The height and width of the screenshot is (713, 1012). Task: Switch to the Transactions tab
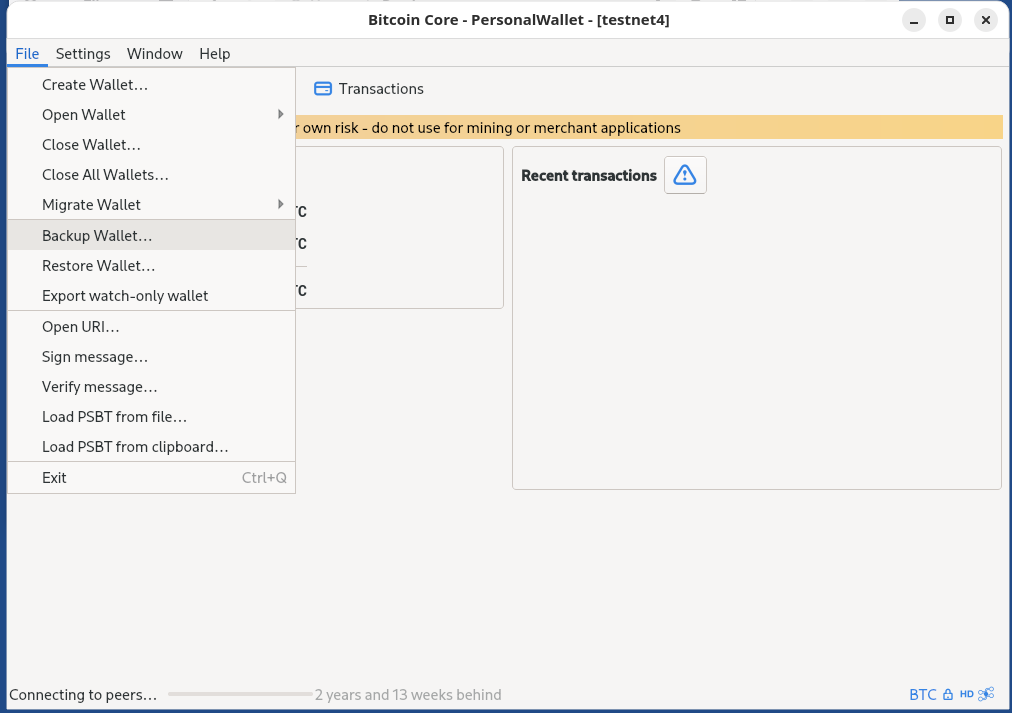[x=369, y=88]
